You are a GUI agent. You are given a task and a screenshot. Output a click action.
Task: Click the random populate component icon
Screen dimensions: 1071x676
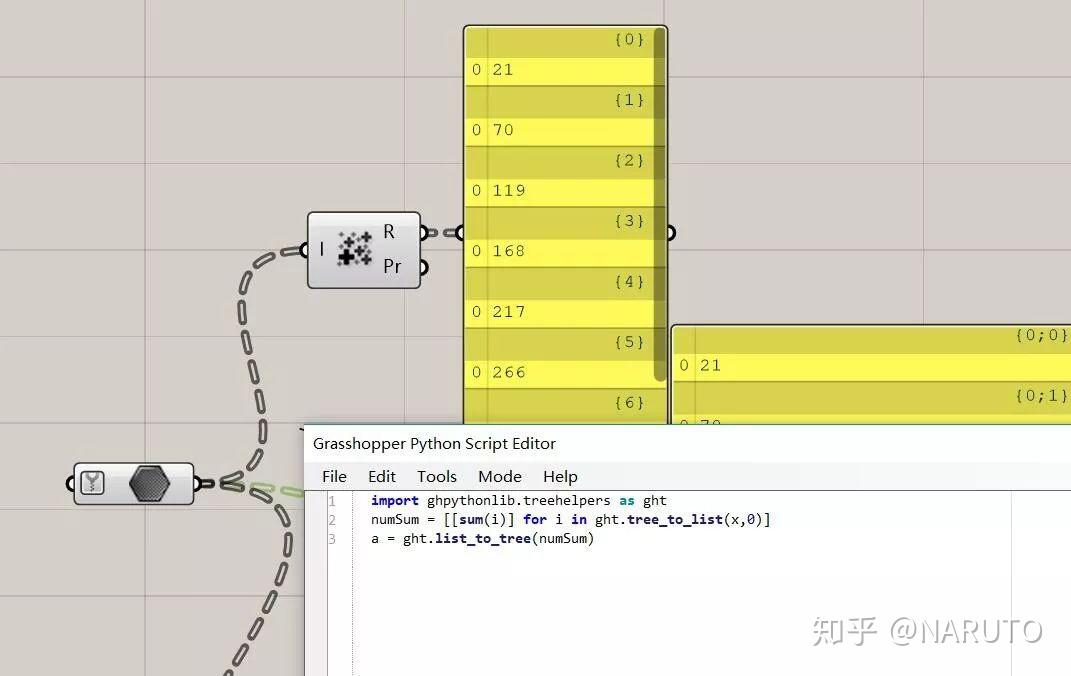355,249
